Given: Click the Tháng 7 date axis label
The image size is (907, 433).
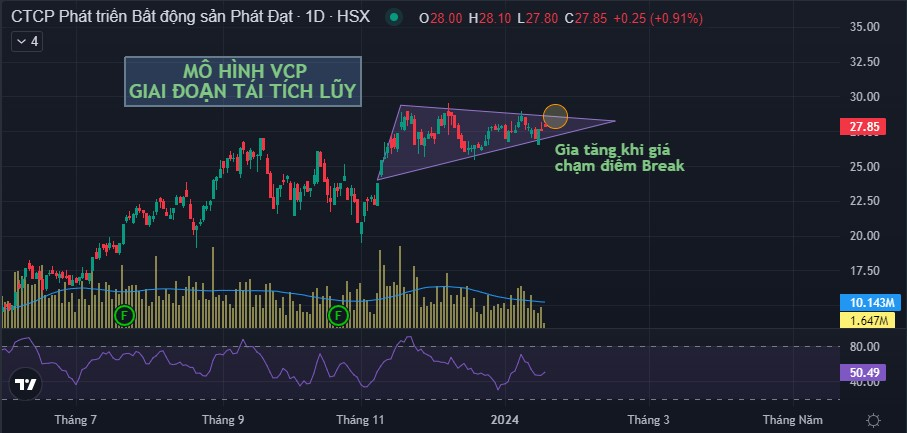Looking at the screenshot, I should [x=75, y=420].
